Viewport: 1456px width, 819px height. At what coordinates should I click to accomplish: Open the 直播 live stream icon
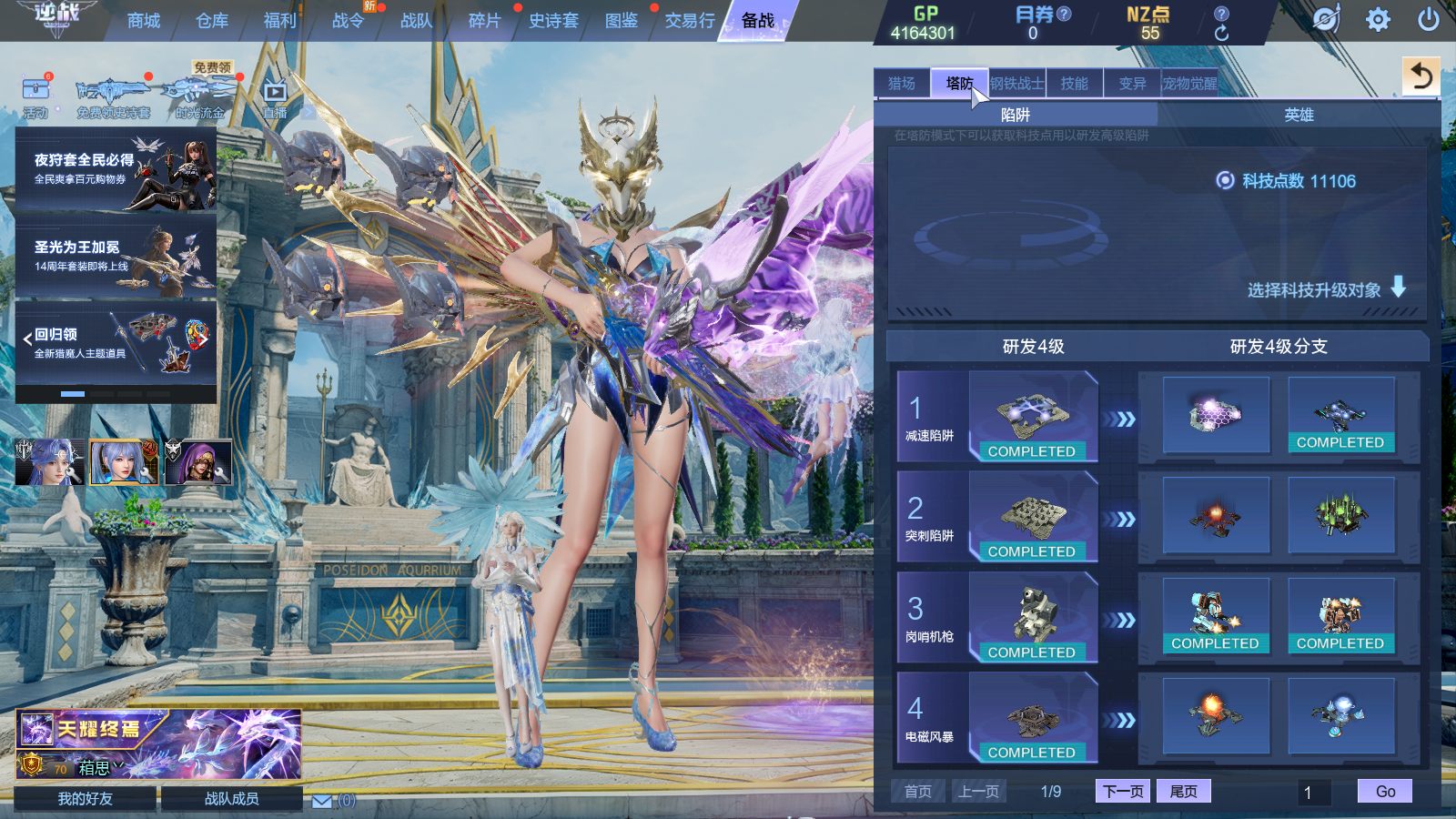pos(275,92)
